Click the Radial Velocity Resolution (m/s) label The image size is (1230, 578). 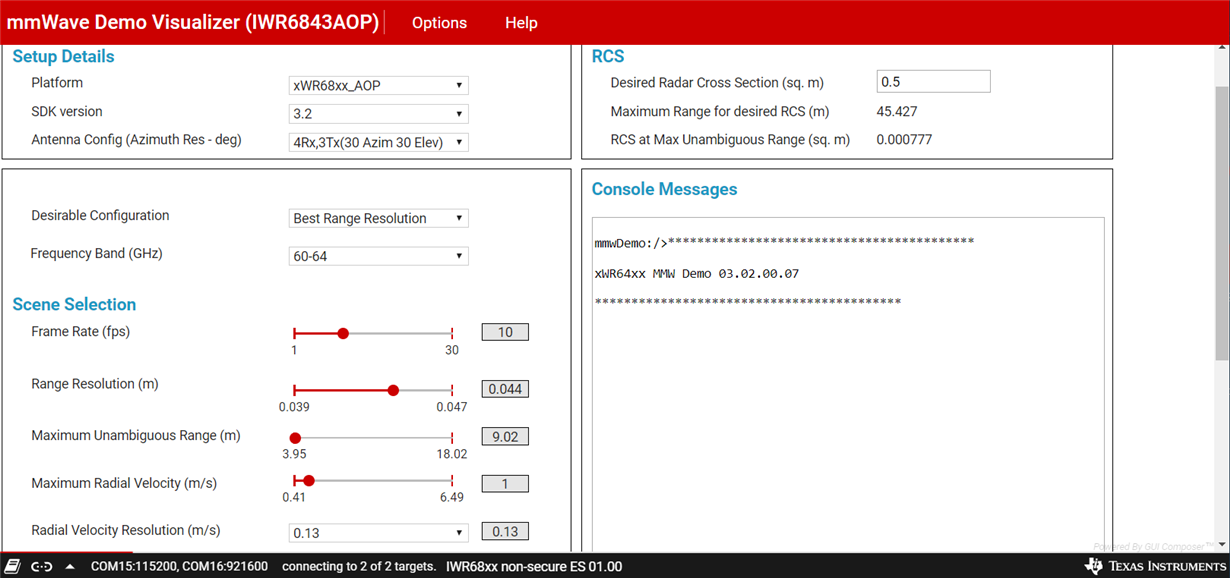[x=126, y=530]
